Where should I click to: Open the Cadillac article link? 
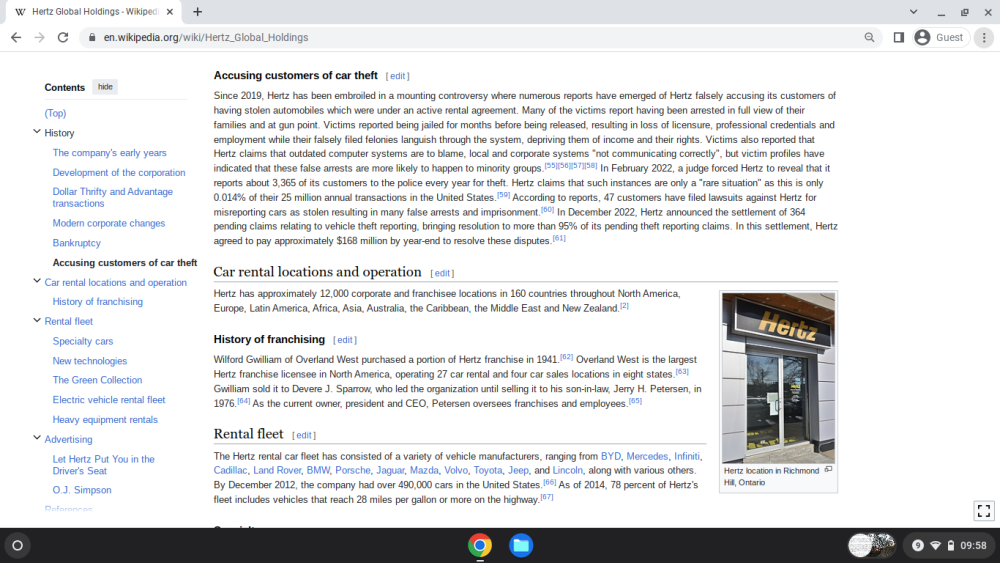[x=230, y=470]
